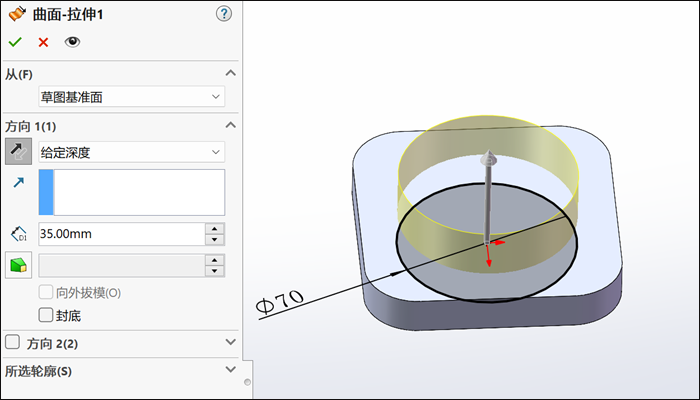Expand the 所选轮廓(S) section

[231, 371]
